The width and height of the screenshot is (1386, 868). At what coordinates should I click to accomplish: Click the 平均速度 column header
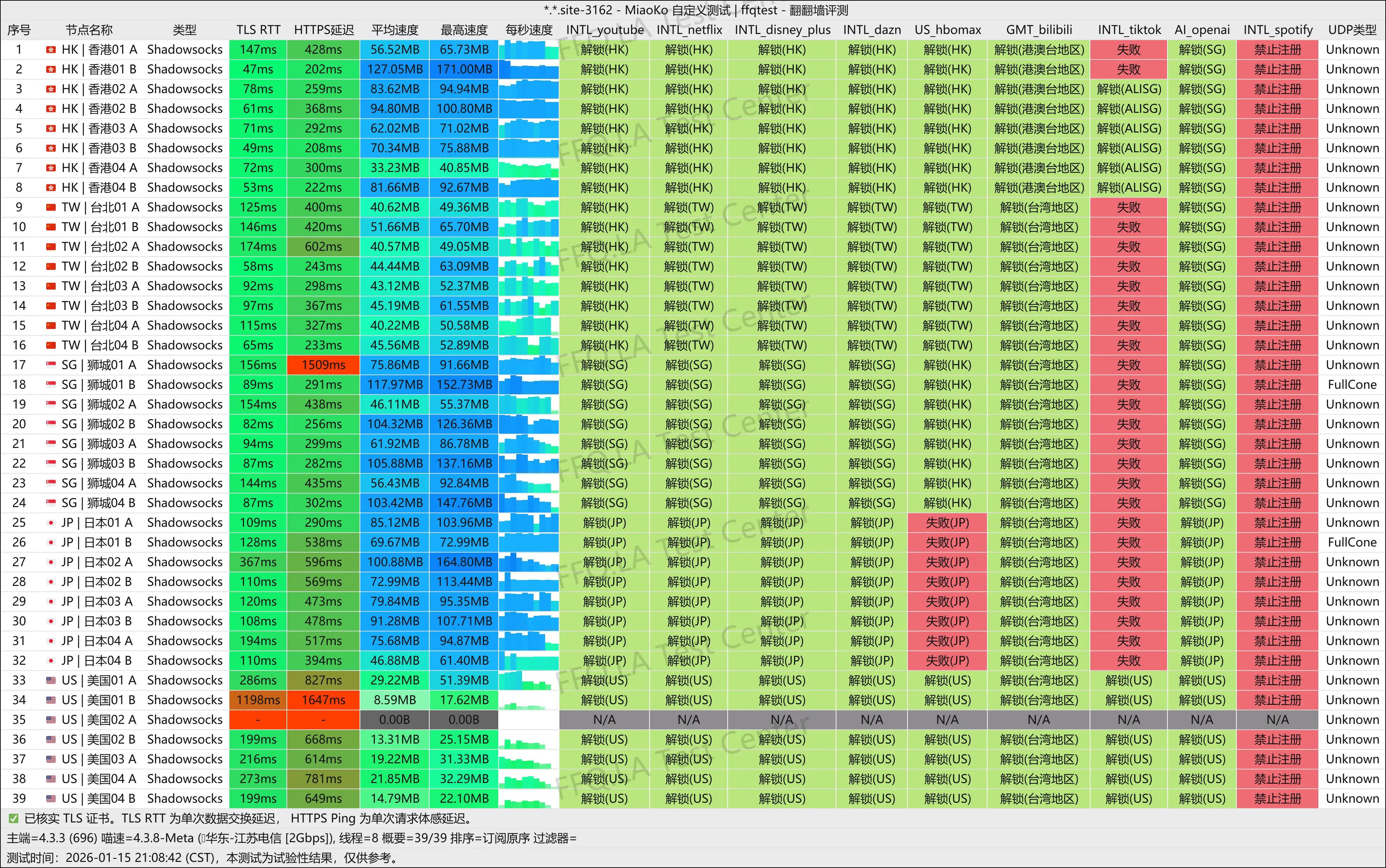394,30
